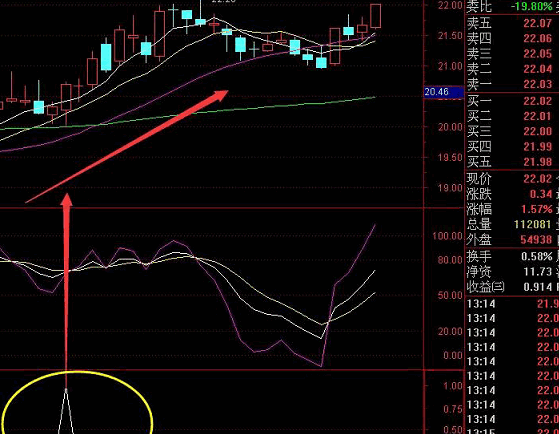Select the 卖二 ask price 22.04

[x=537, y=69]
